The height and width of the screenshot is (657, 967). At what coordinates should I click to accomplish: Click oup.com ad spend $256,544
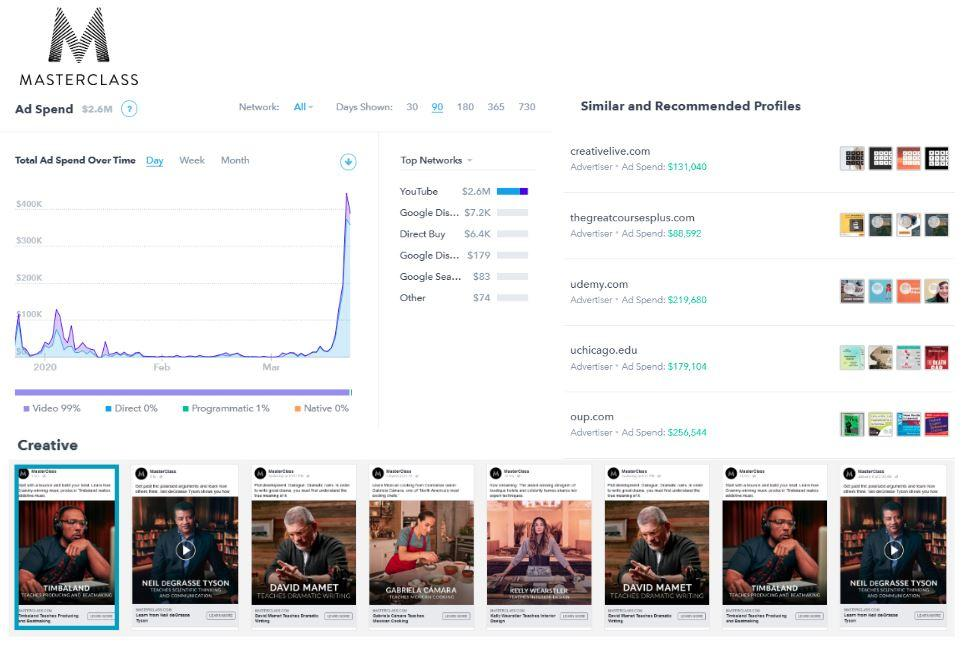687,432
